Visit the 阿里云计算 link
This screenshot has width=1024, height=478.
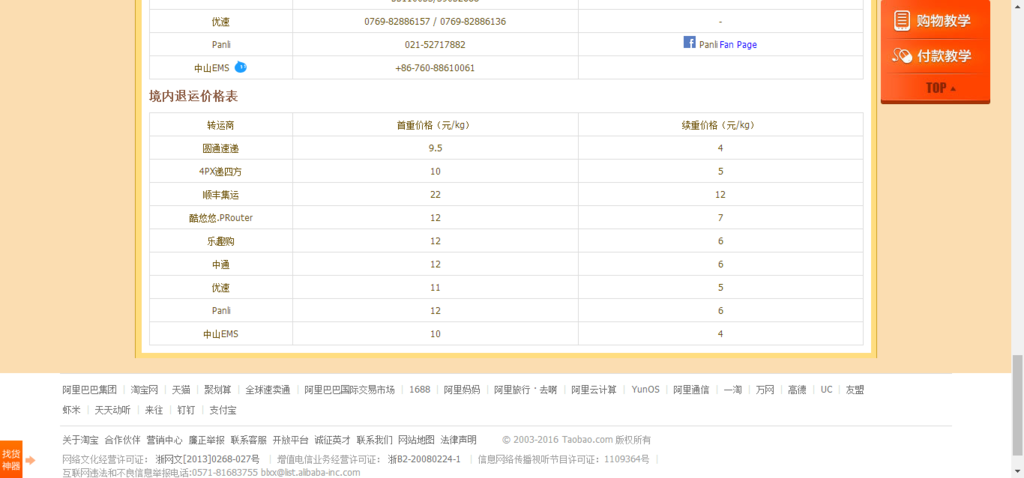(594, 390)
